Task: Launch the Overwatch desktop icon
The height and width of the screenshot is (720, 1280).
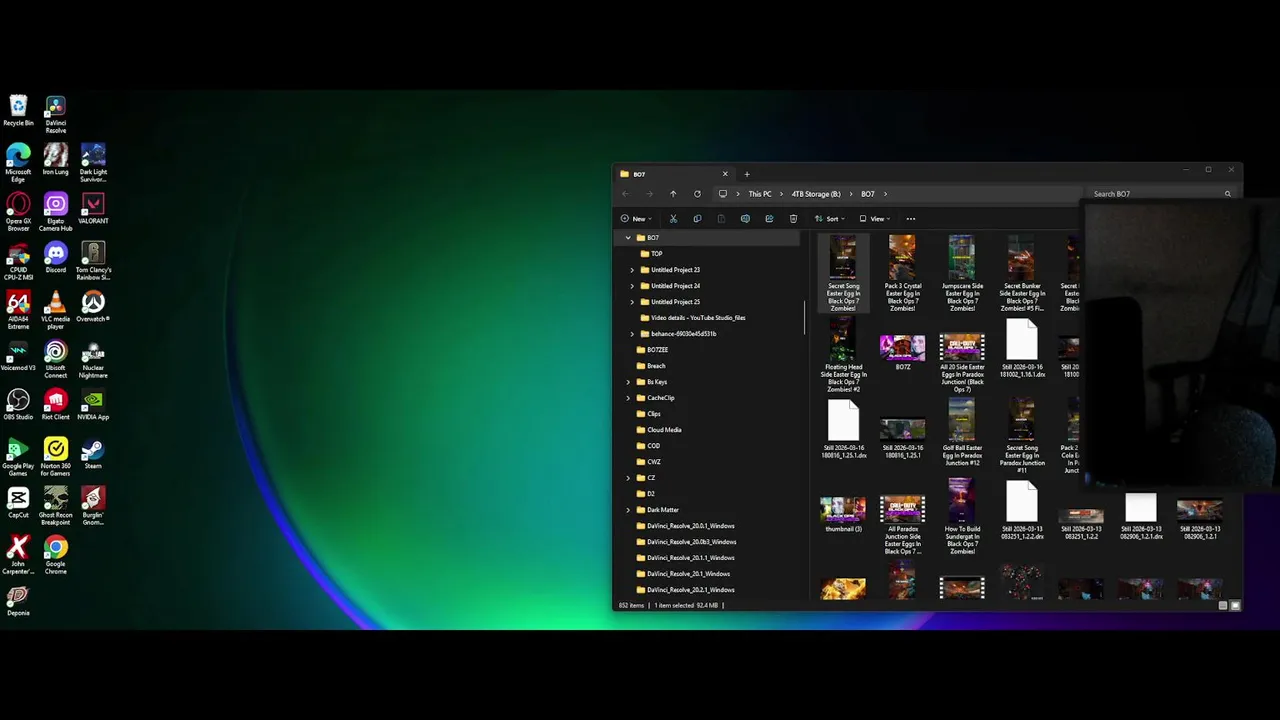Action: coord(93,308)
